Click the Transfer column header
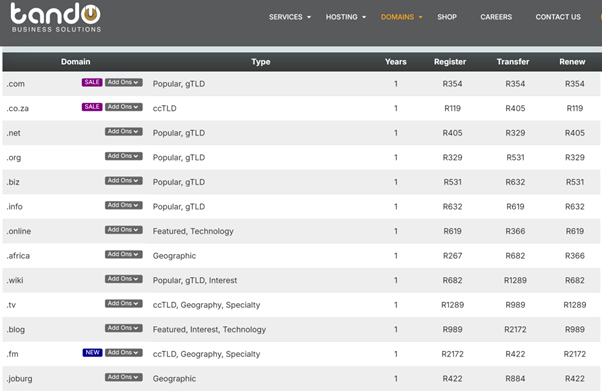 513,62
